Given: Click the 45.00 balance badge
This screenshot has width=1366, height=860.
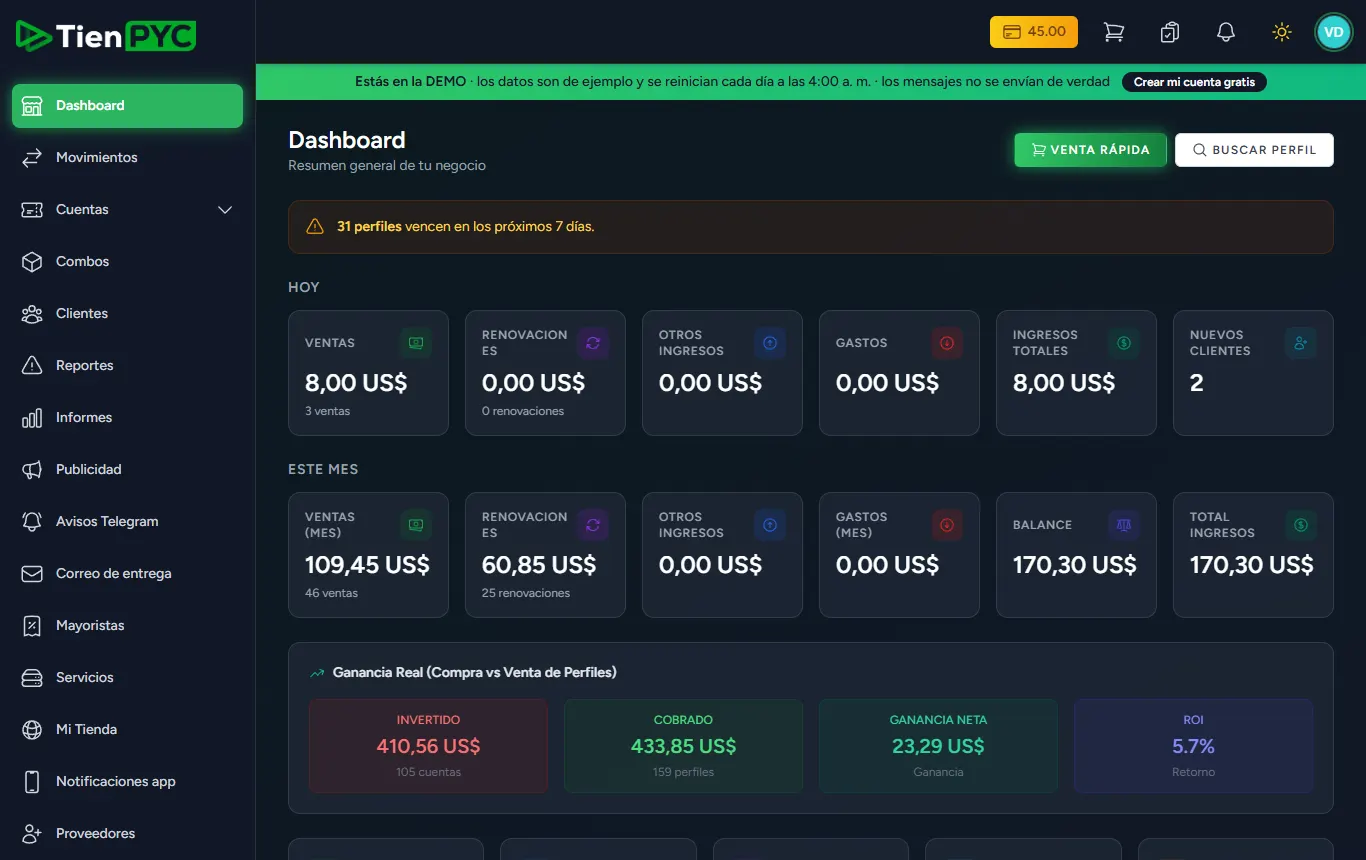Looking at the screenshot, I should tap(1034, 32).
